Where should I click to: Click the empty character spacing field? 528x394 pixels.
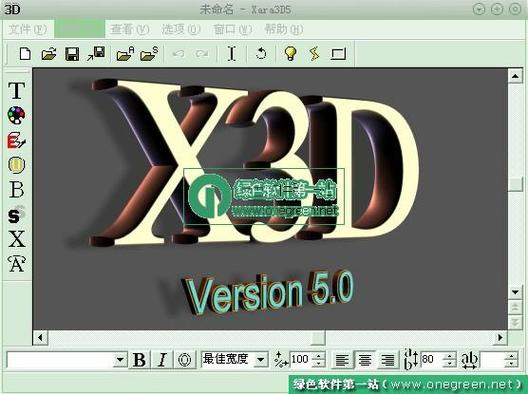pyautogui.click(x=492, y=360)
